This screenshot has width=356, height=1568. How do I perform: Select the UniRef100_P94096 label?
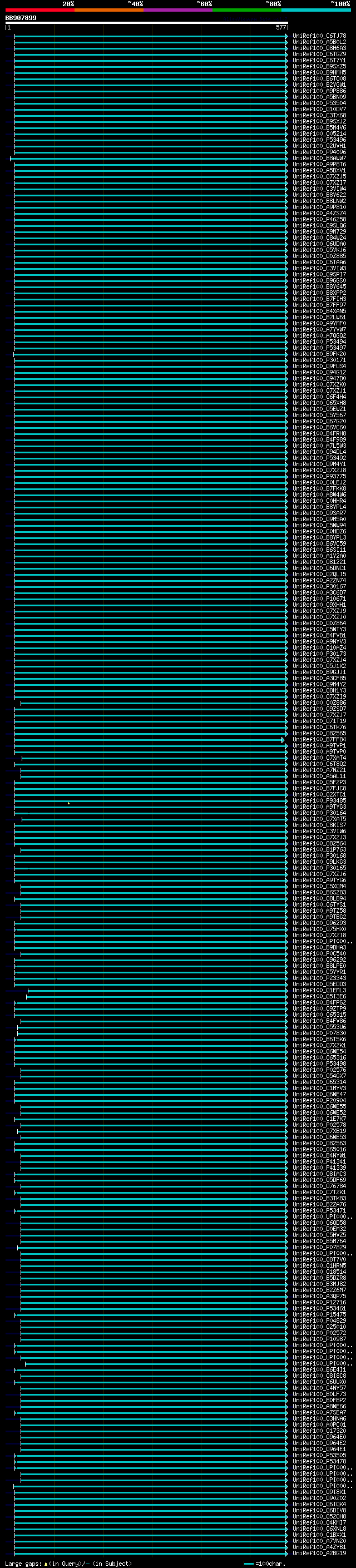[319, 152]
